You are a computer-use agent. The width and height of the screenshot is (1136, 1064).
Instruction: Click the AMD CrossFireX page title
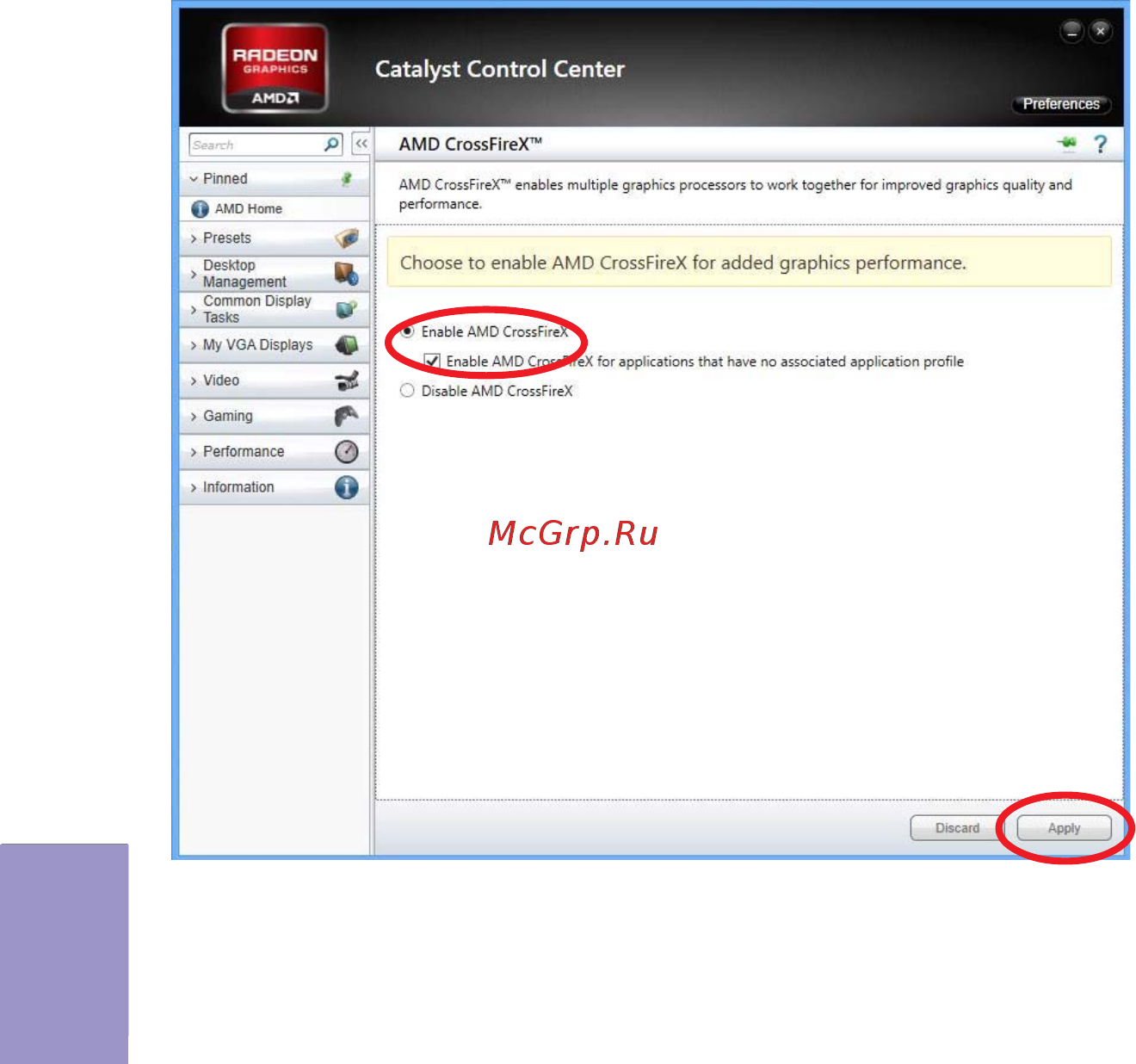[x=471, y=144]
